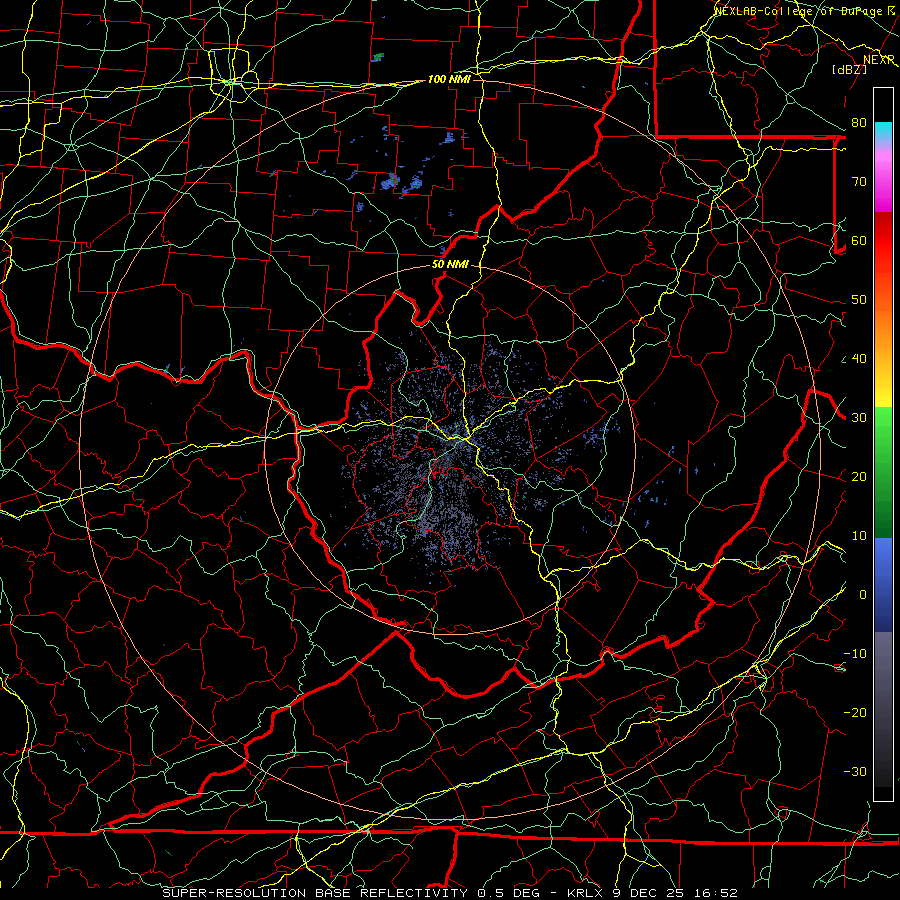Click the "70" value on the dBZ scale
Viewport: 900px width, 900px height.
tap(859, 182)
